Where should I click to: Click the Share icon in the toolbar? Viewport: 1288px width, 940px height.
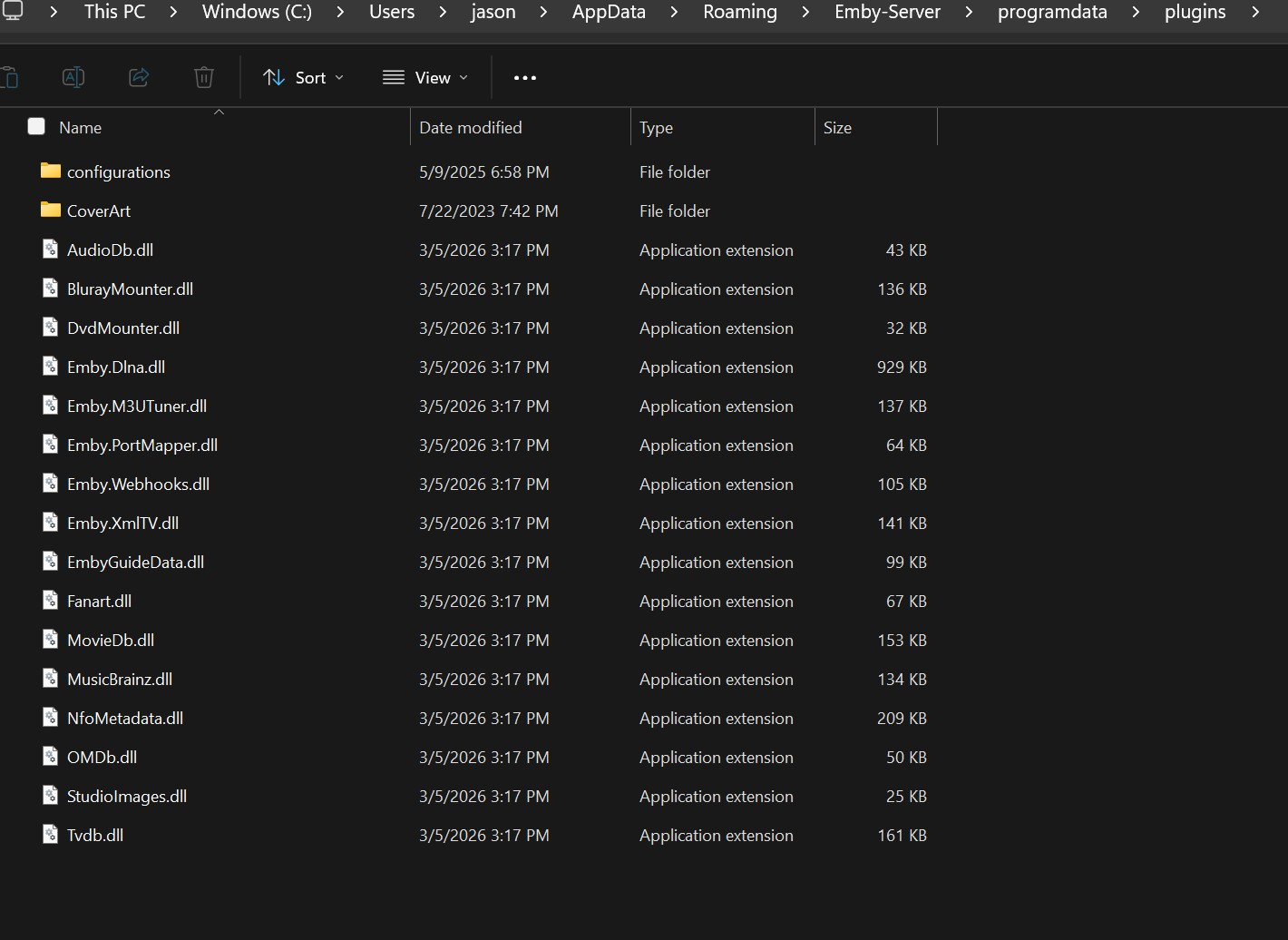tap(139, 77)
